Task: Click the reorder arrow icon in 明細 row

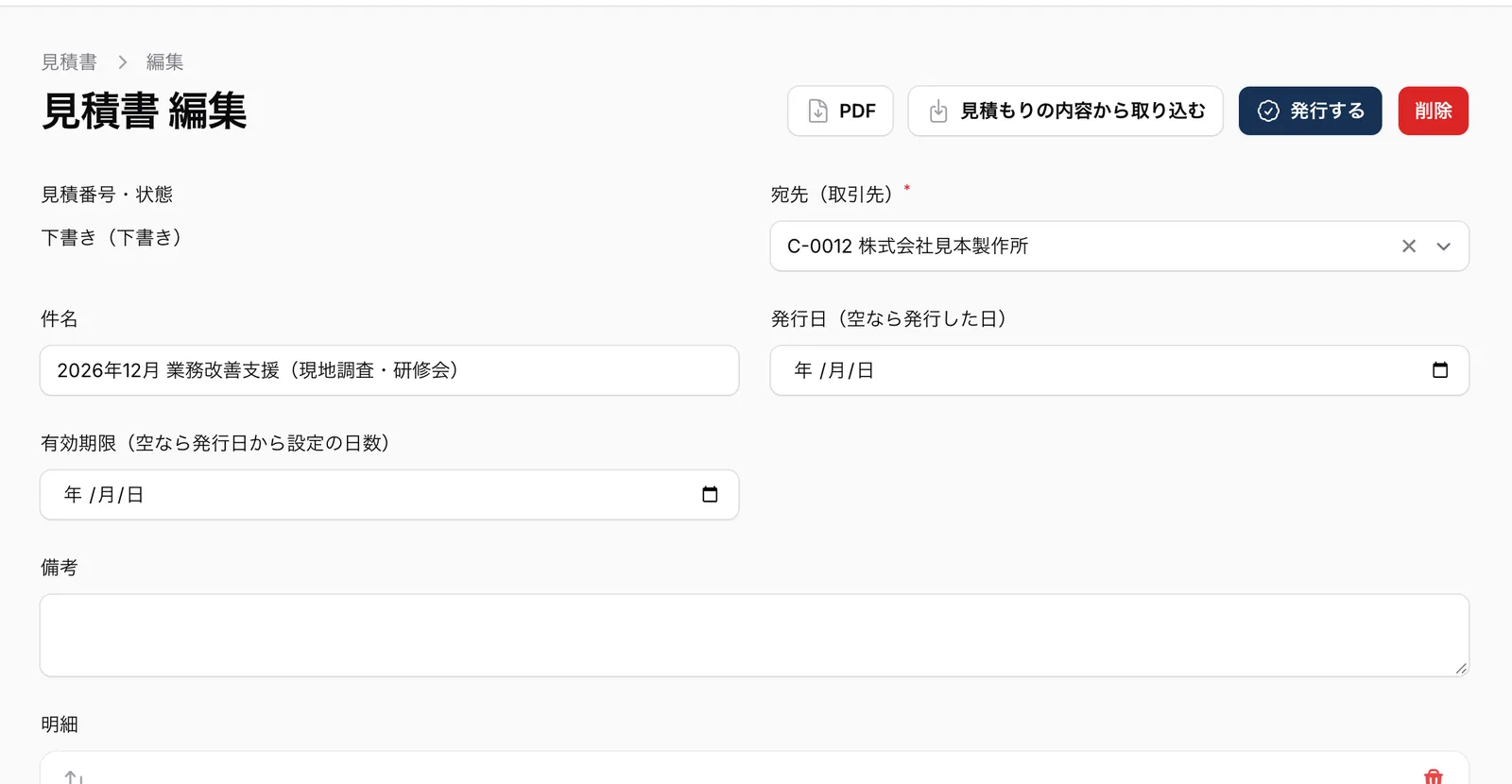Action: pyautogui.click(x=74, y=777)
